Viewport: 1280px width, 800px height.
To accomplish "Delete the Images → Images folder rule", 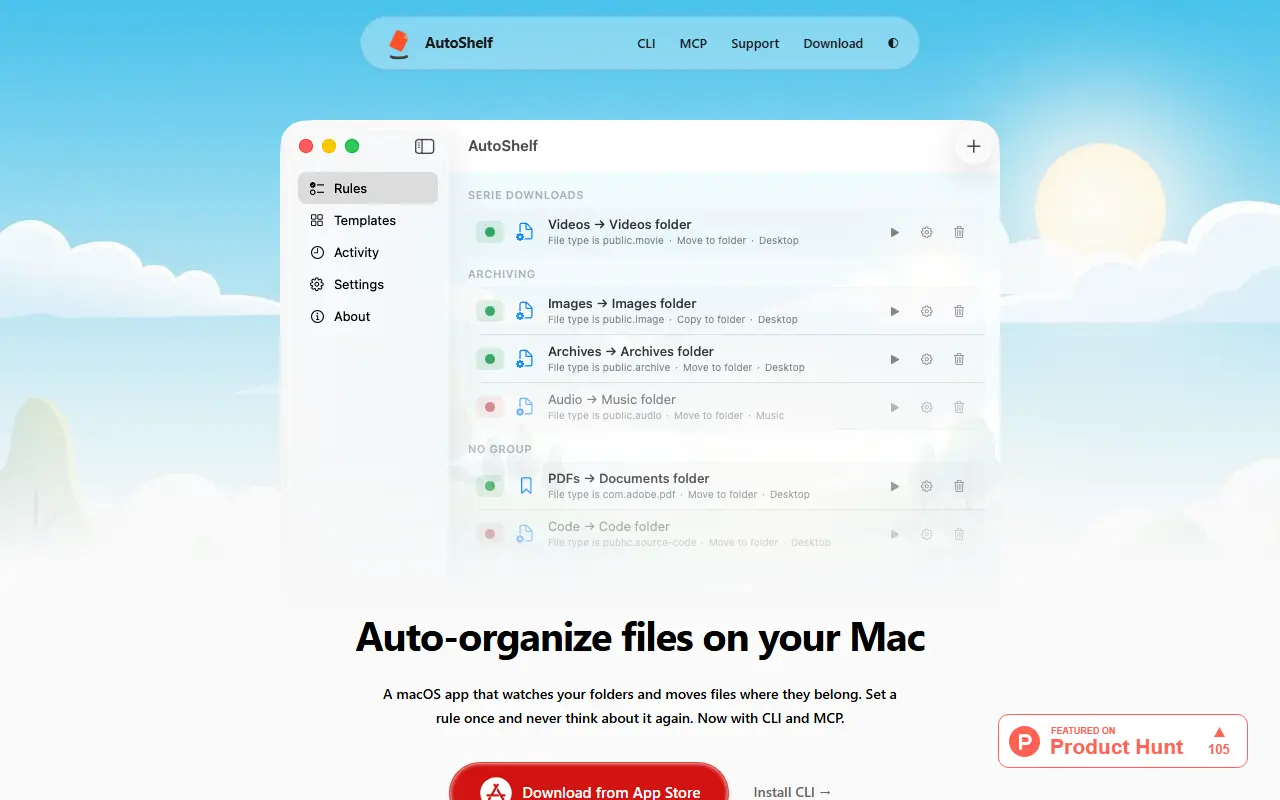I will coord(959,311).
